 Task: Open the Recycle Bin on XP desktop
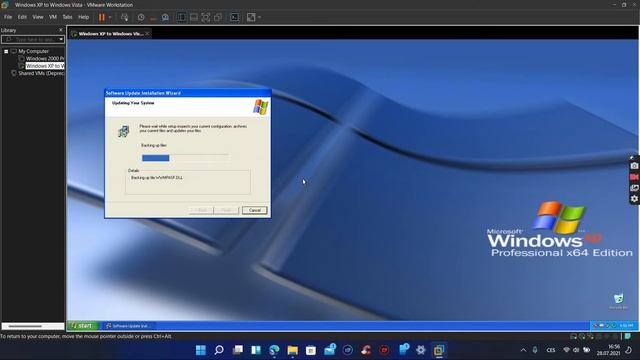[x=619, y=301]
